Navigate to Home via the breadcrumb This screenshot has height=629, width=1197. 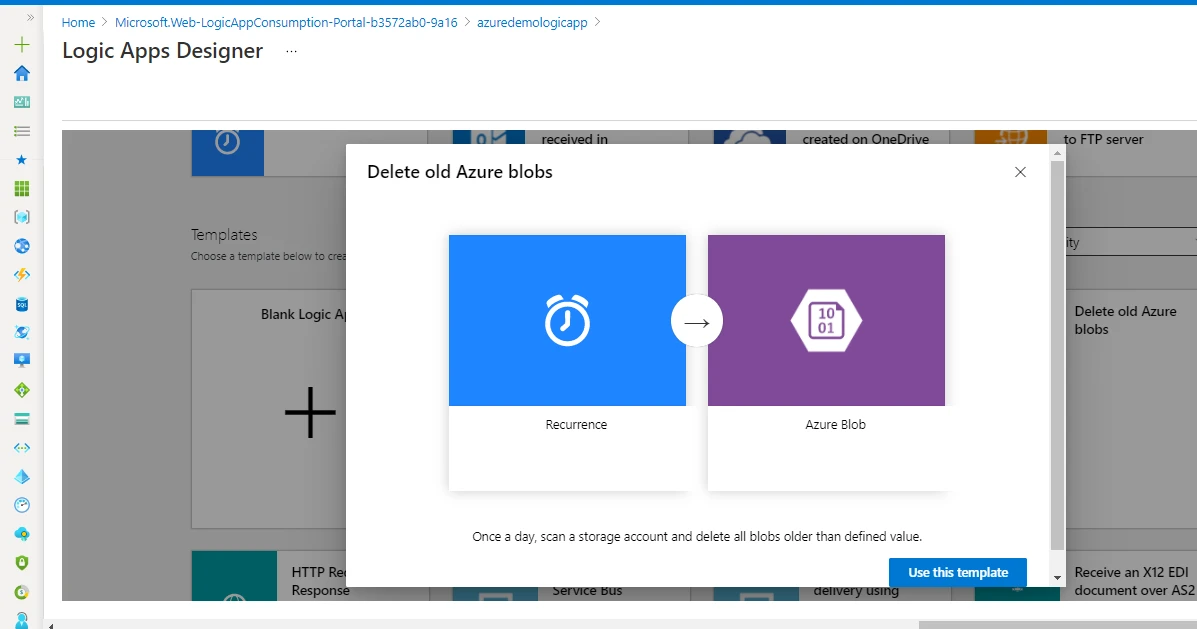78,22
